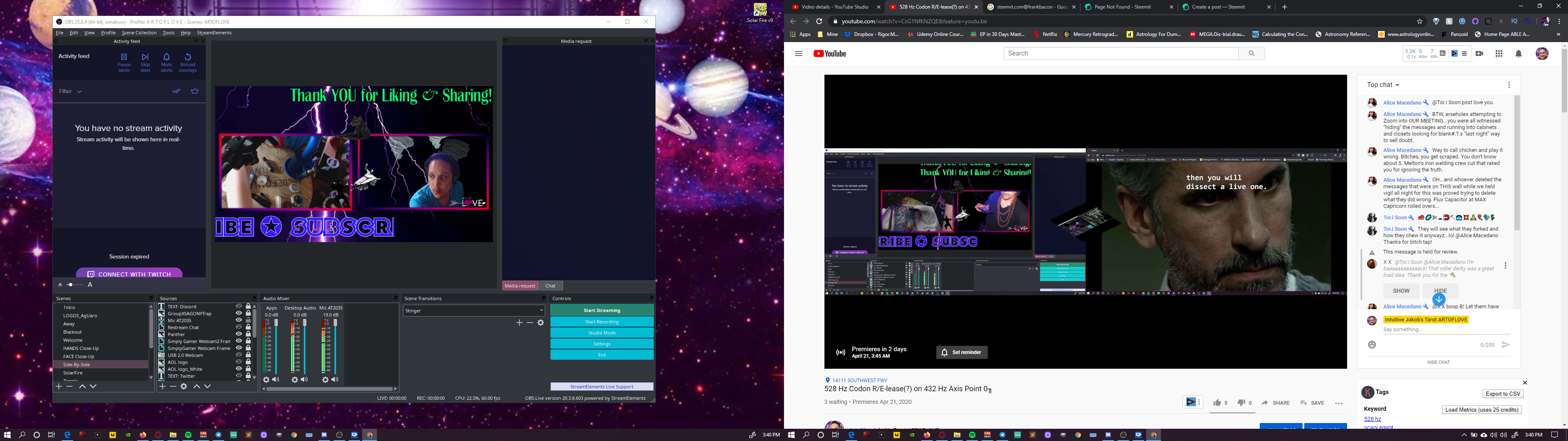
Task: Open OBS StreamElements menu
Action: (214, 33)
